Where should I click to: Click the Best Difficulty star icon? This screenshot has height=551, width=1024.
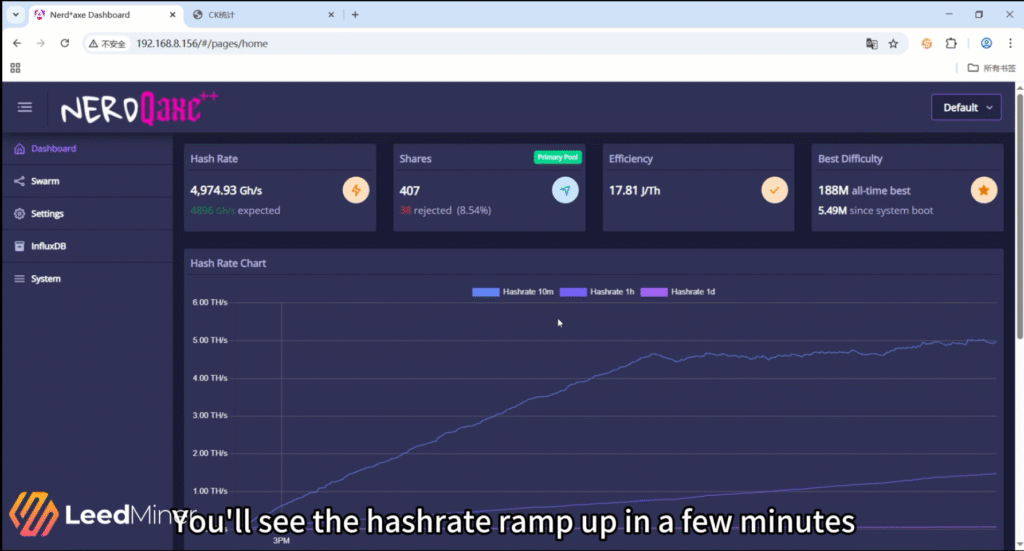983,190
